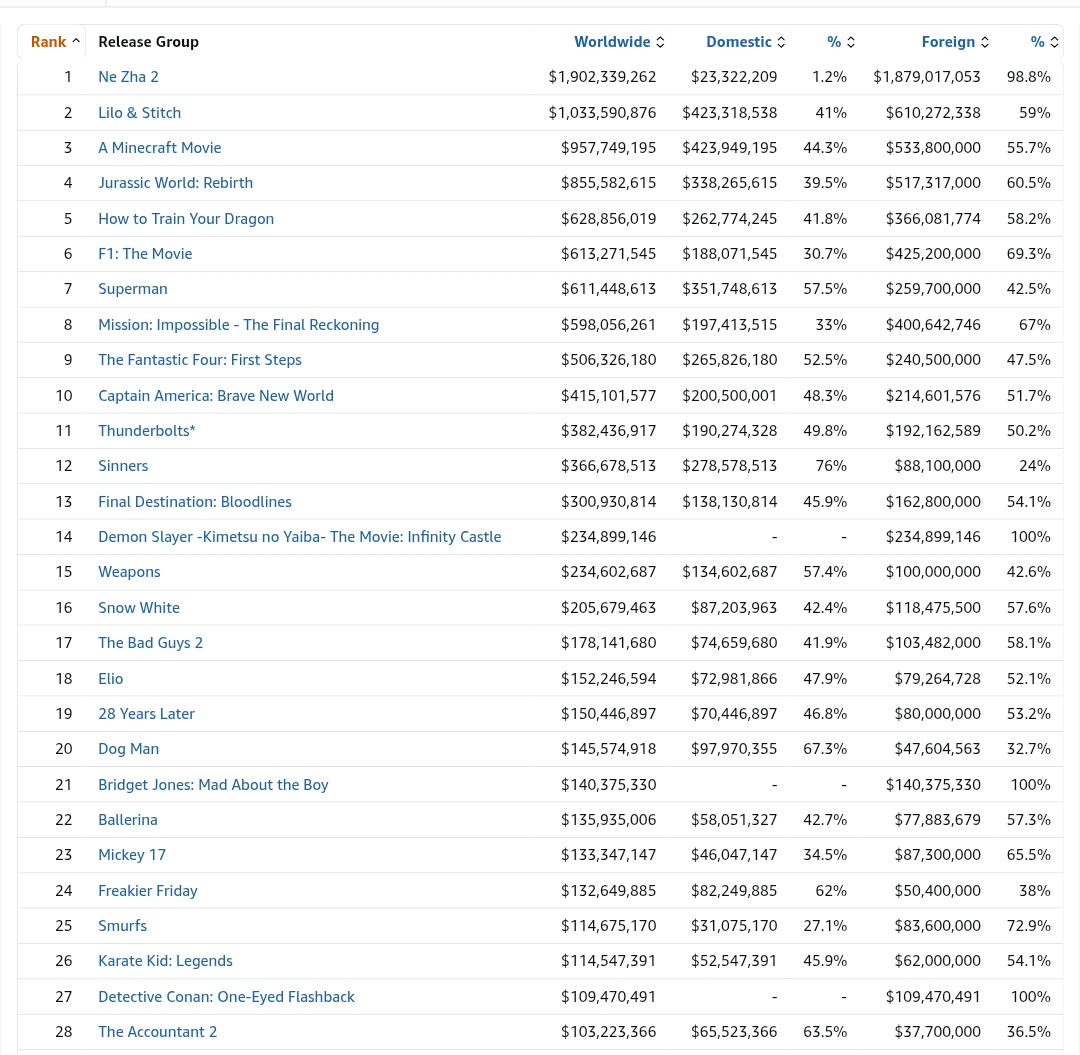Select domestic gross $423,318,538
The image size is (1080, 1055).
pyautogui.click(x=729, y=113)
